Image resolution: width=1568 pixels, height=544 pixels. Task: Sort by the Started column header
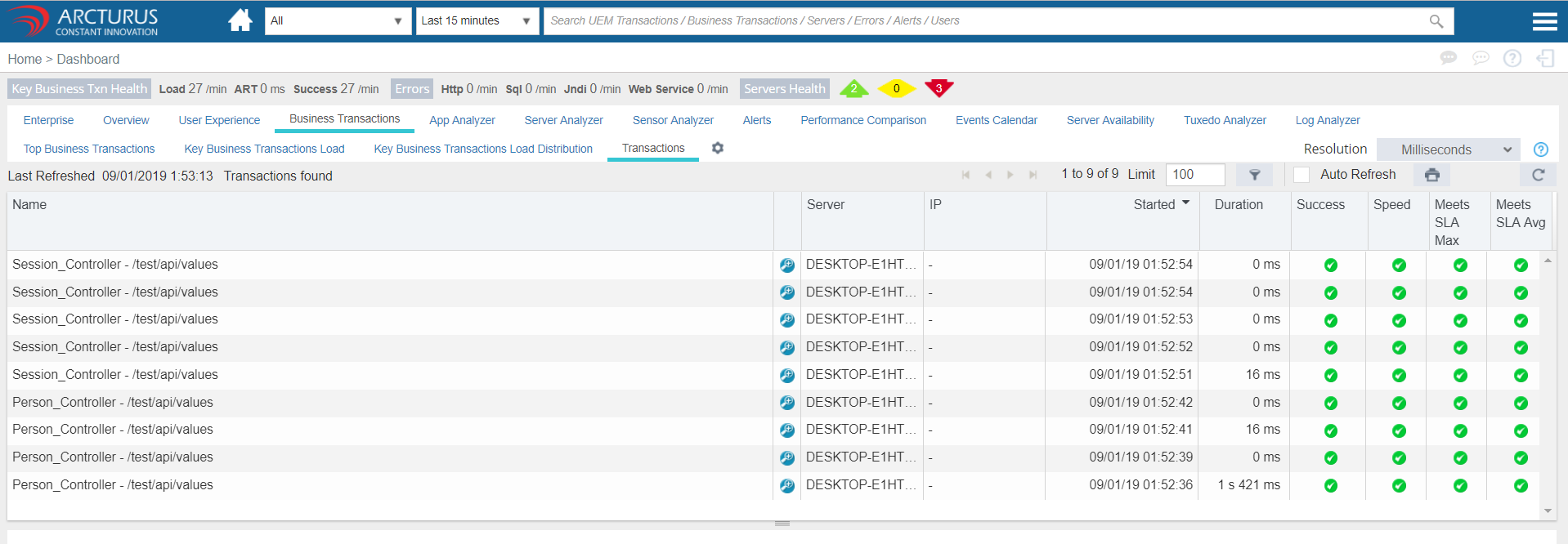tap(1154, 205)
